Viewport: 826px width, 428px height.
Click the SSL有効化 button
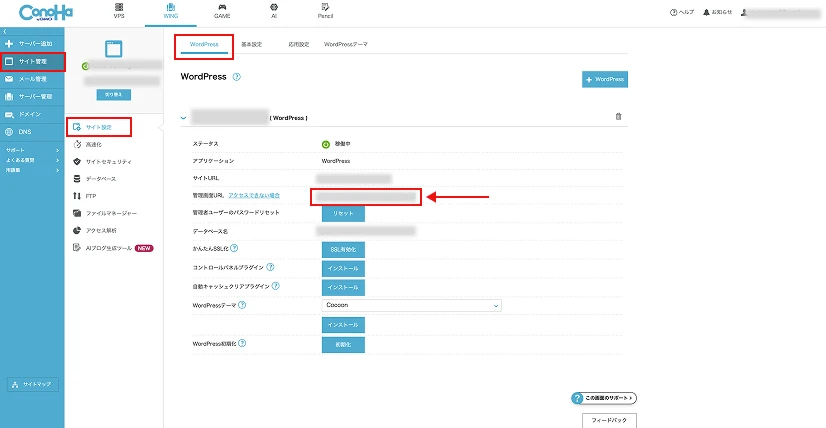(343, 250)
